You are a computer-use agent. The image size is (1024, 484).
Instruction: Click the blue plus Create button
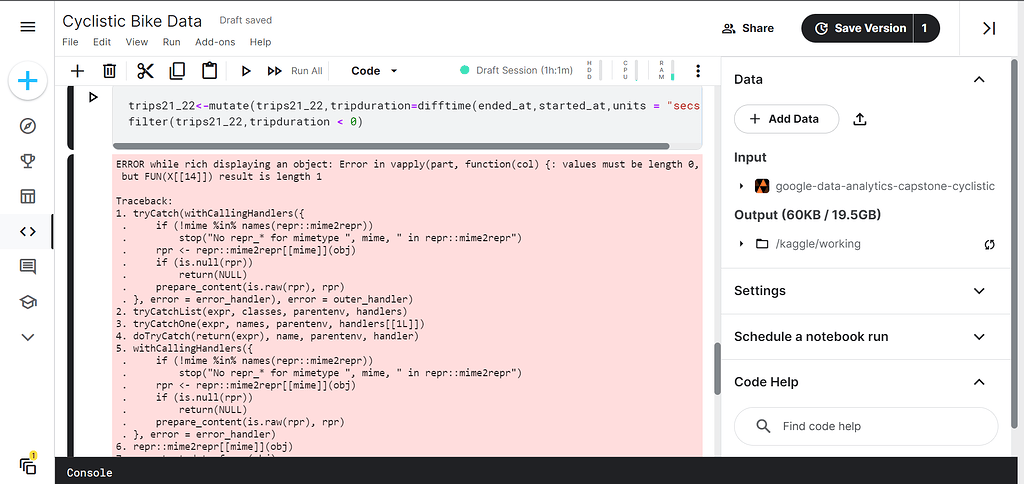click(27, 82)
